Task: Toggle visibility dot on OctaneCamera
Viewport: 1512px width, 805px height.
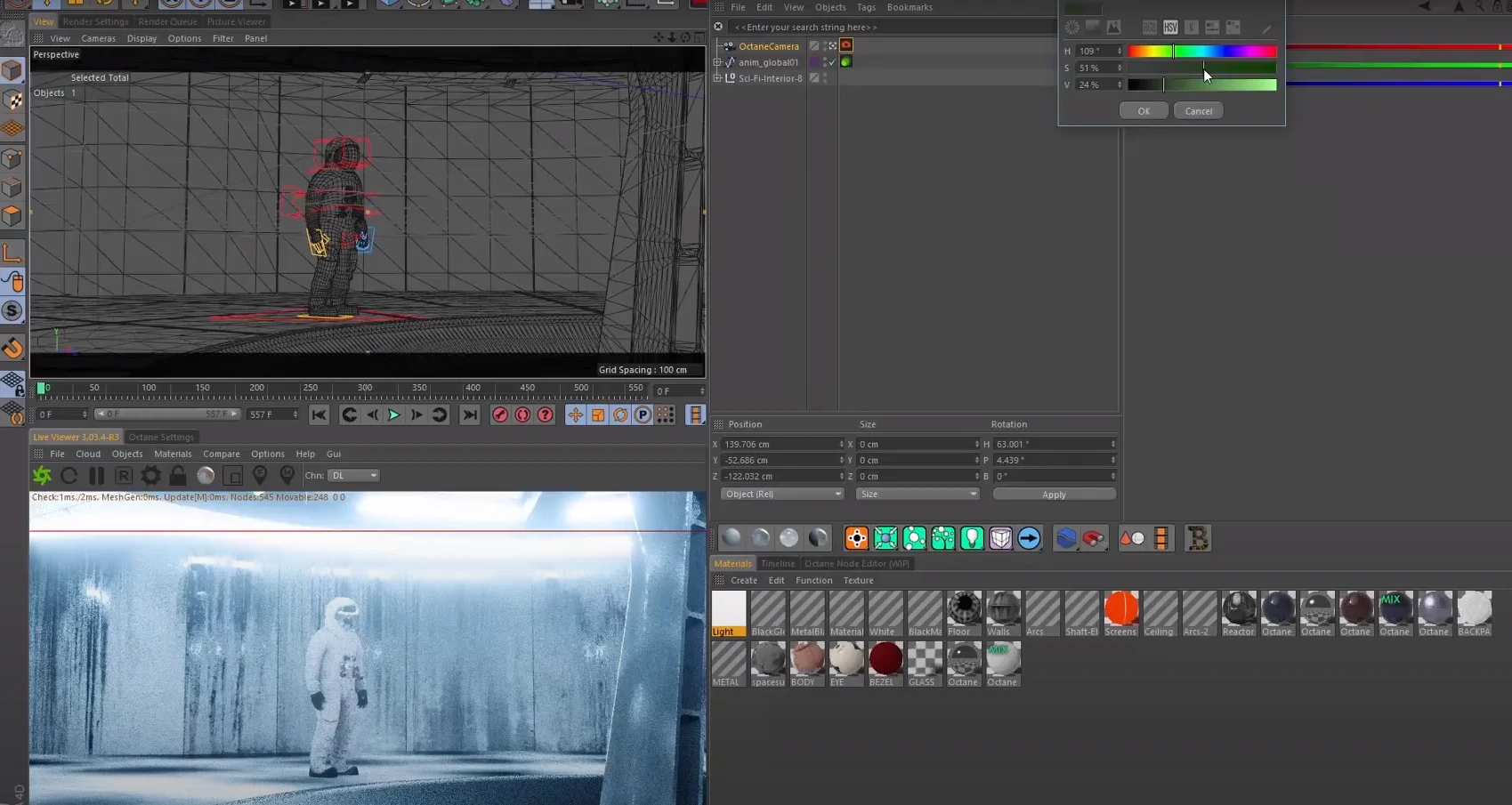Action: (x=825, y=43)
